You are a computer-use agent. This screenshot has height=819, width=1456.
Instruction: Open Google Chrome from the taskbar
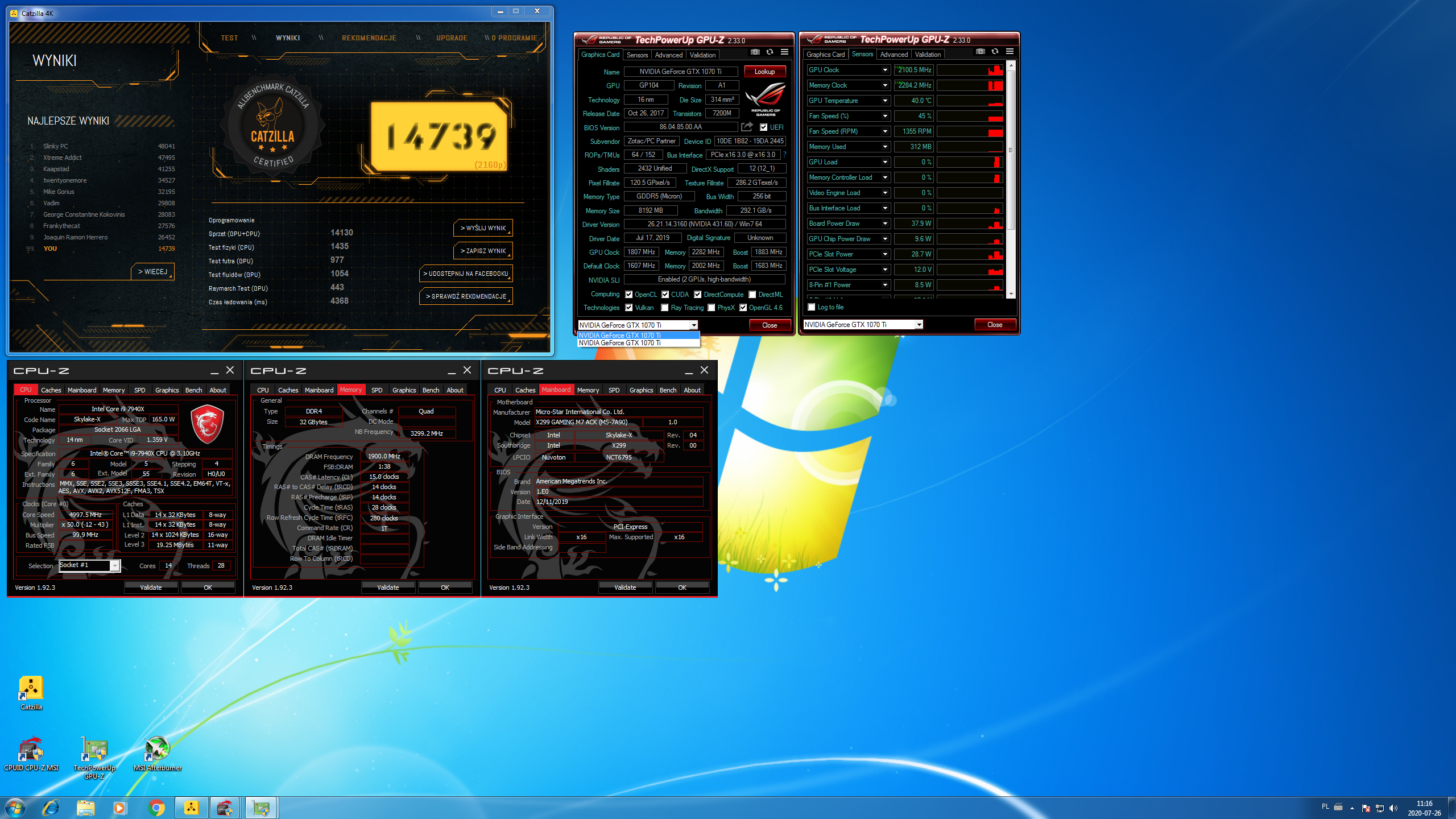click(x=156, y=808)
